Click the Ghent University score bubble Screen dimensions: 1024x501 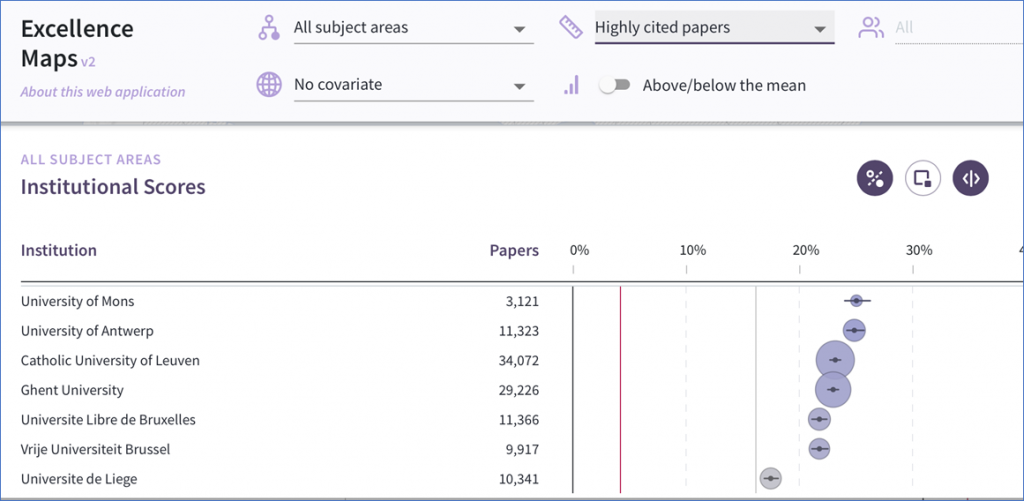833,389
